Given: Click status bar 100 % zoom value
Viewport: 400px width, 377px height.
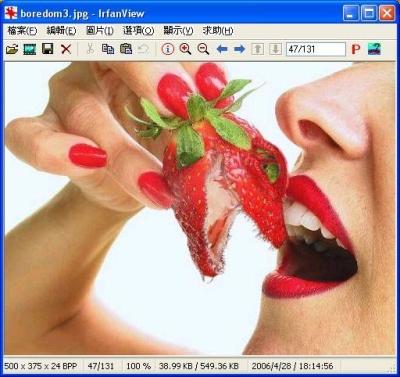Looking at the screenshot, I should (138, 366).
